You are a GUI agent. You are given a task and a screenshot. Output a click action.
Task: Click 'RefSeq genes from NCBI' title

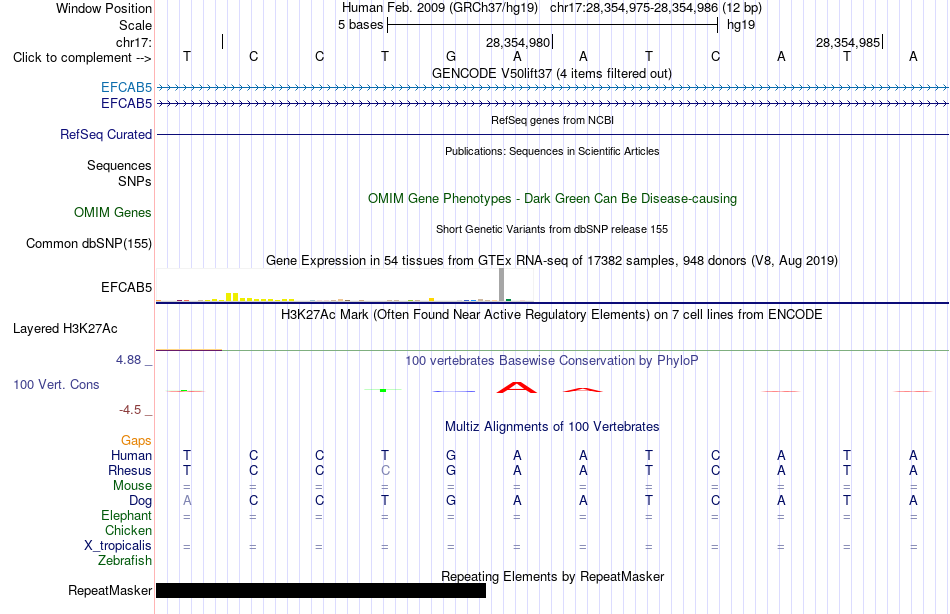point(552,120)
